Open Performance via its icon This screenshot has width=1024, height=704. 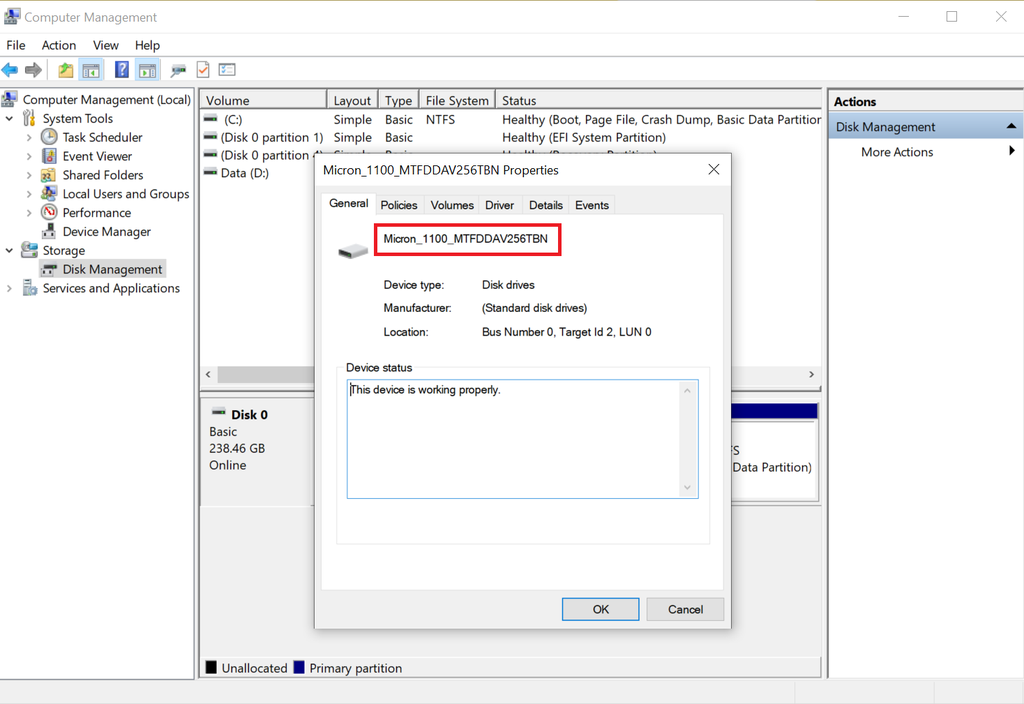tap(49, 212)
